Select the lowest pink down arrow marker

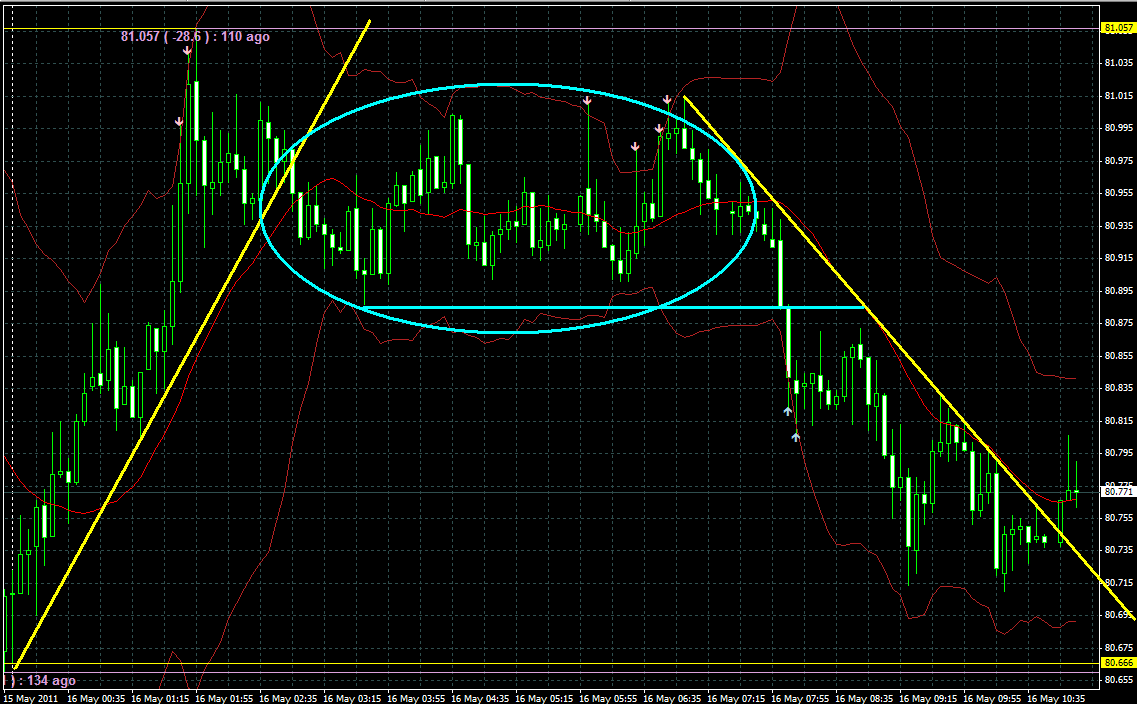click(635, 147)
